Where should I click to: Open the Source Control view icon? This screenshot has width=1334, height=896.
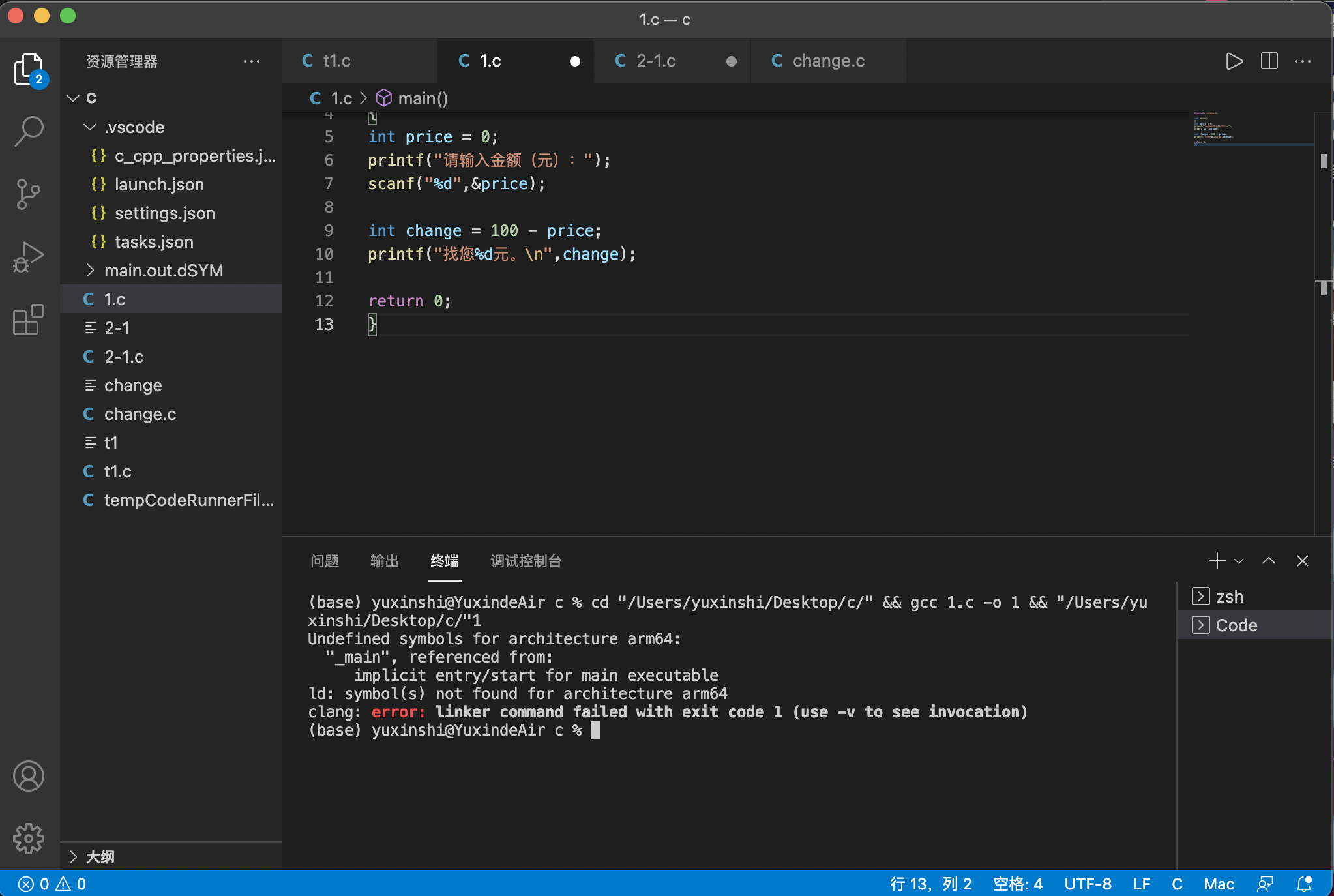pyautogui.click(x=29, y=194)
